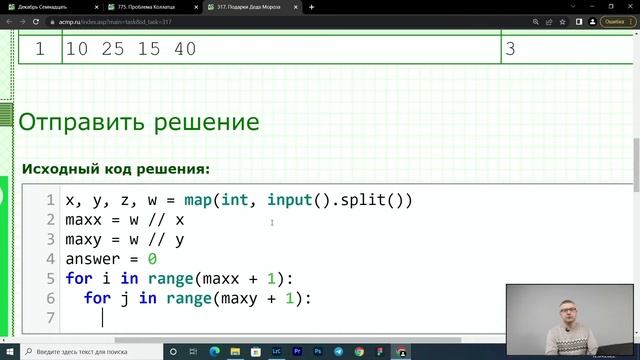
Task: Open the browser profile icon
Action: [x=592, y=22]
